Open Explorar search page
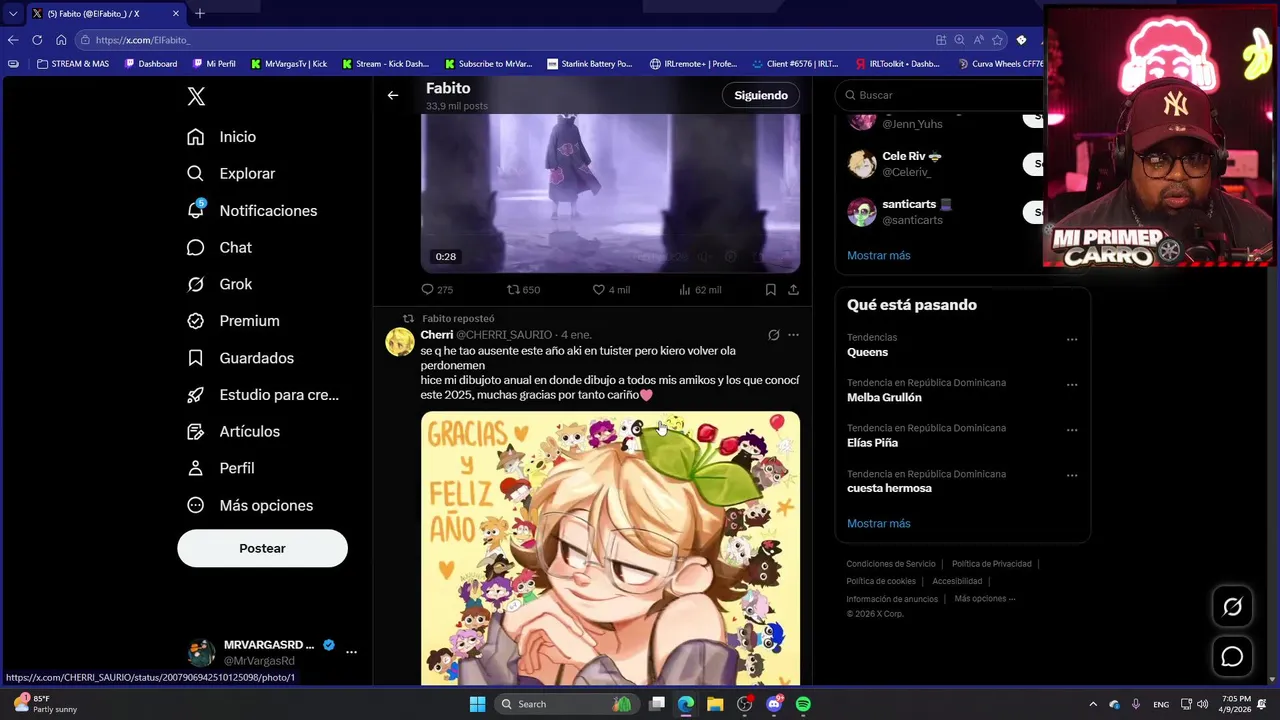Screen dimensions: 1280x720 coord(231,174)
